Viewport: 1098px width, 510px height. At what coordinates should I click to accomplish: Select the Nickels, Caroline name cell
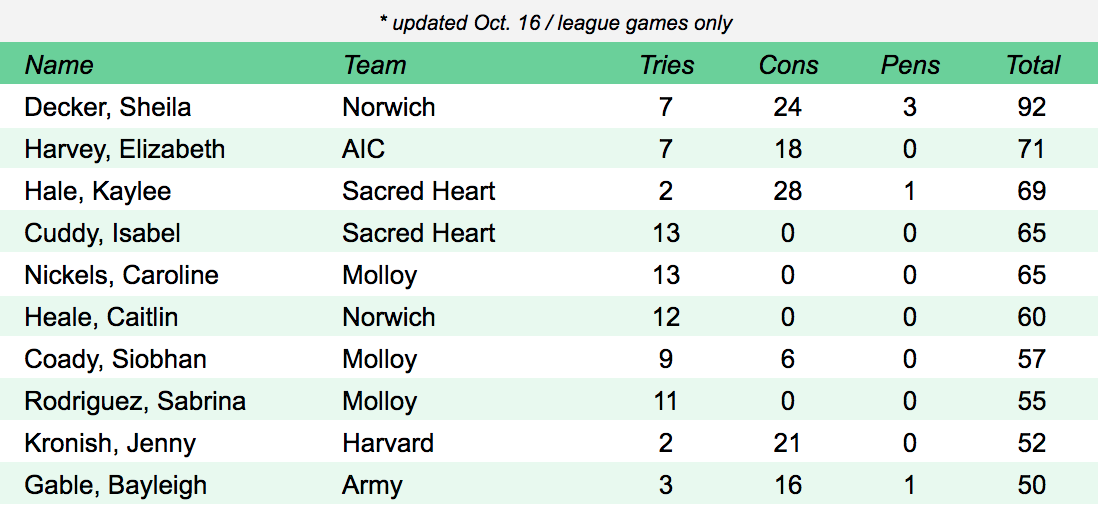point(121,276)
